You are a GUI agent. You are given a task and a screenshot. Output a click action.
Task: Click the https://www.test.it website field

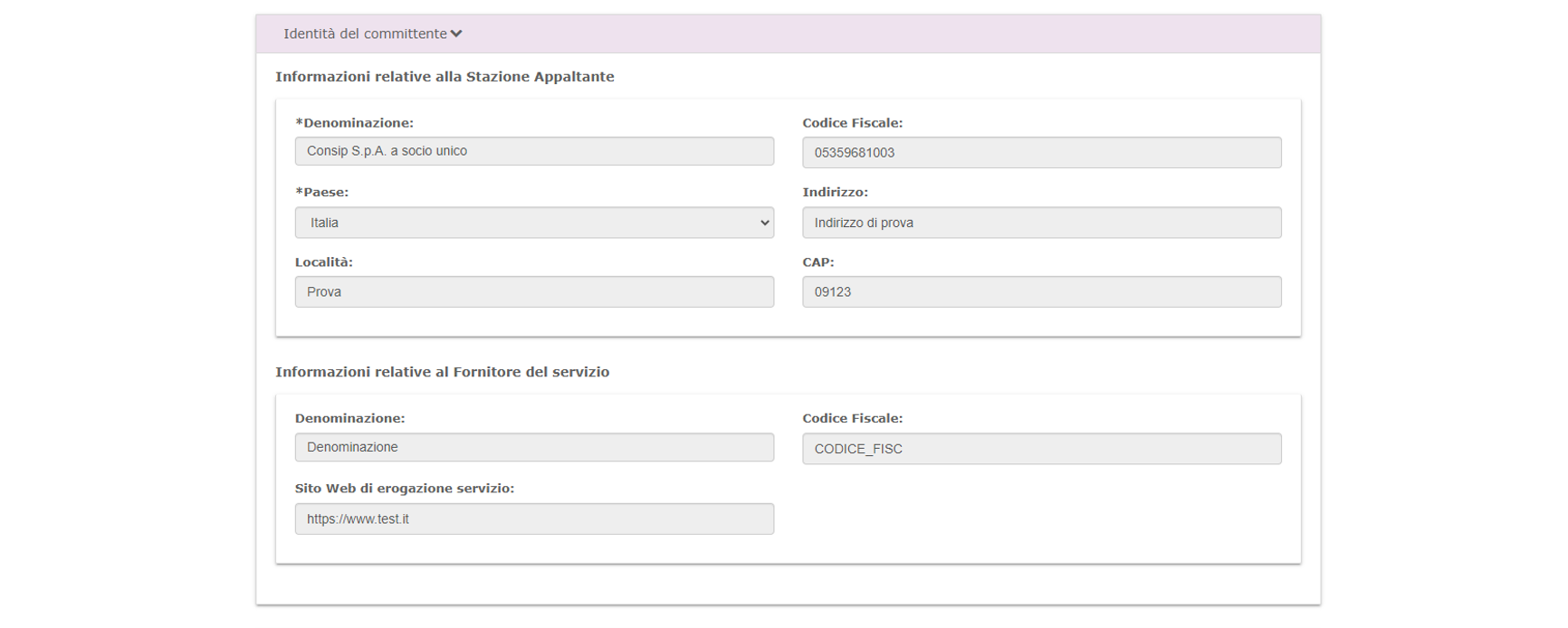(x=534, y=519)
